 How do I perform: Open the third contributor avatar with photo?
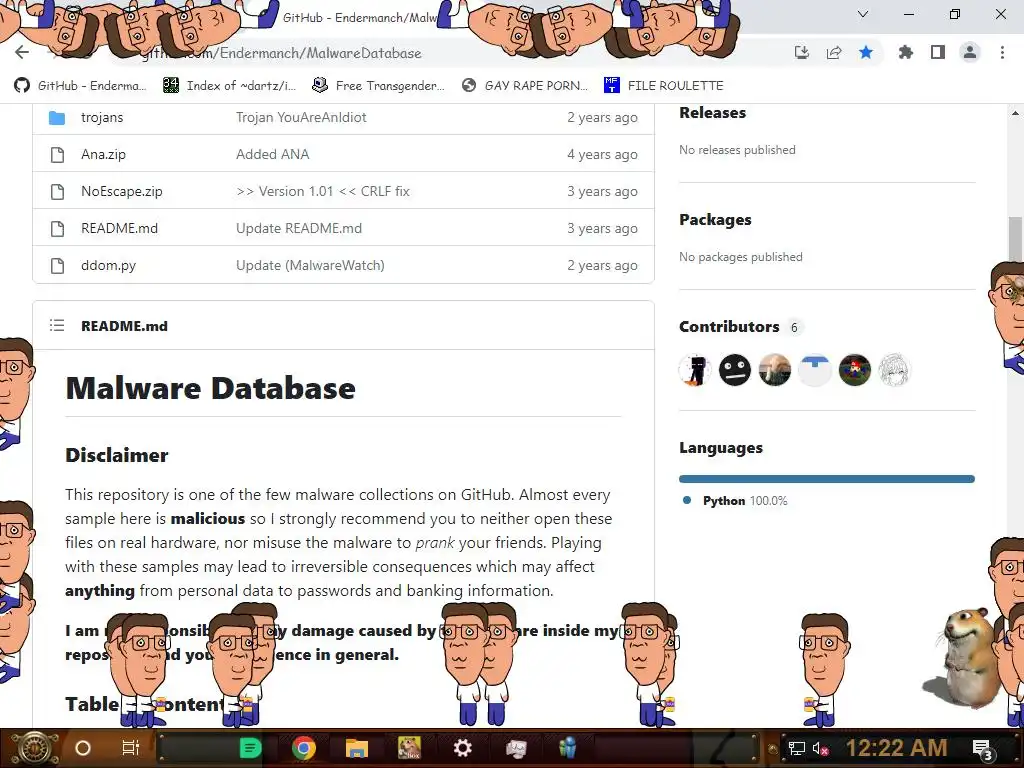pyautogui.click(x=775, y=370)
